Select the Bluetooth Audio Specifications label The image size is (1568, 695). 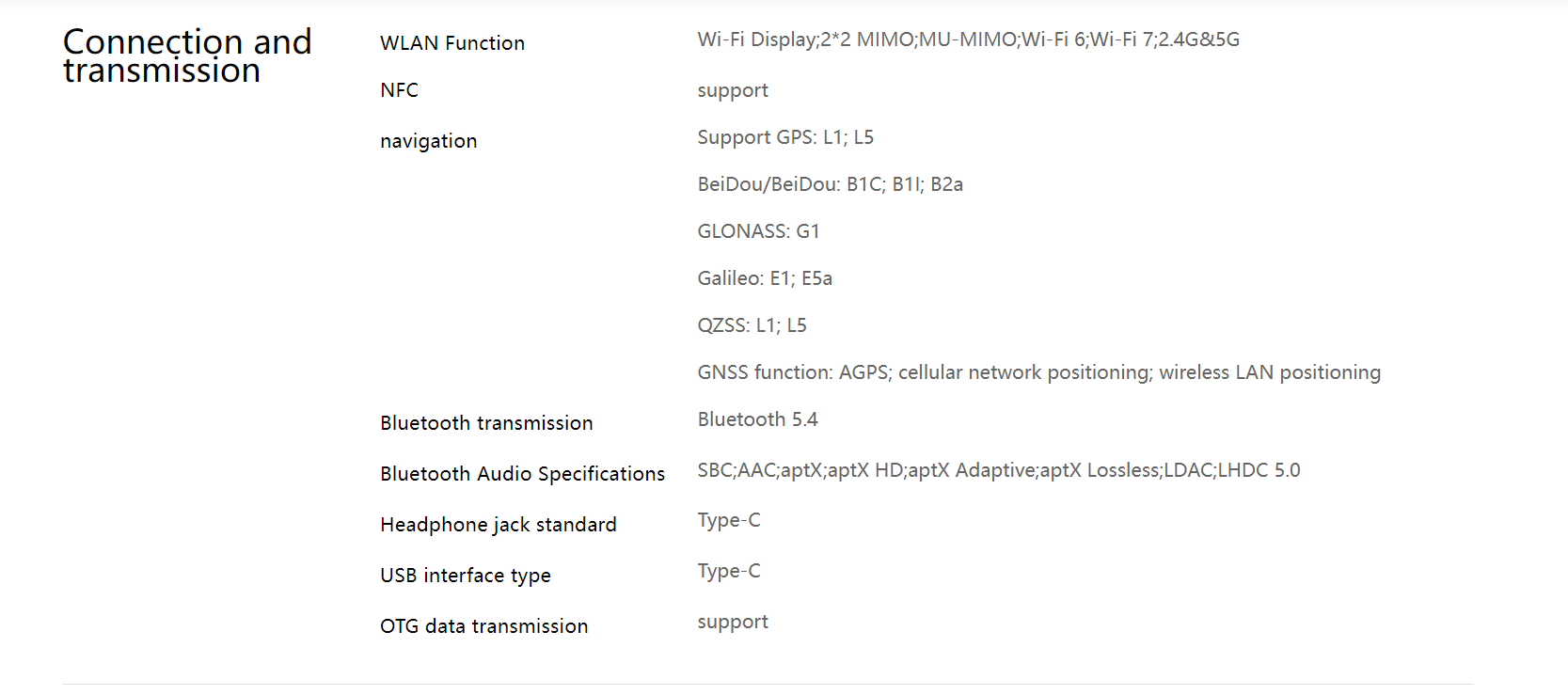(x=522, y=474)
